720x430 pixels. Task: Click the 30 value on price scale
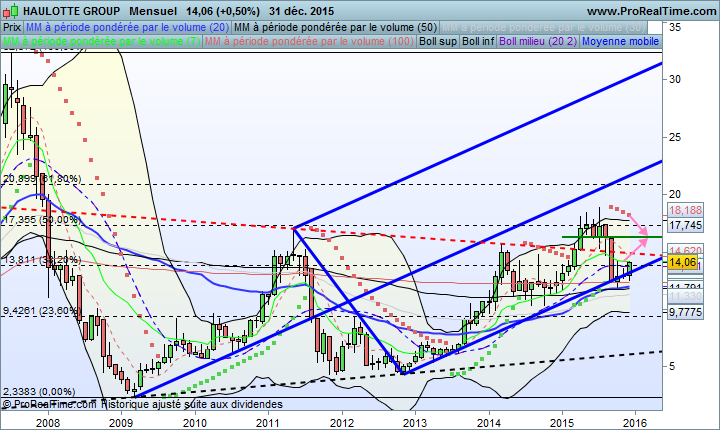[x=675, y=79]
